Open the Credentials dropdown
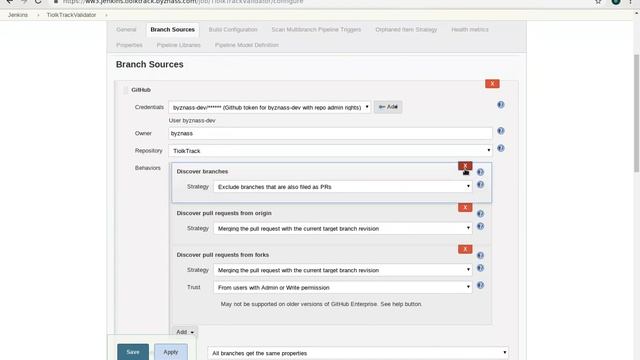 pyautogui.click(x=270, y=107)
